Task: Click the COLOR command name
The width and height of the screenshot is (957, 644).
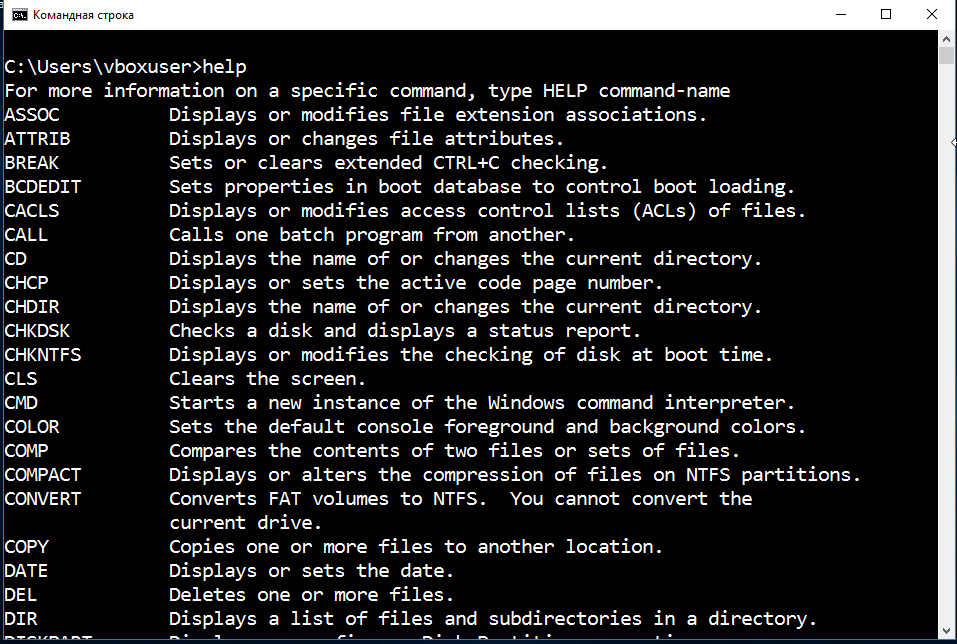Action: 32,427
